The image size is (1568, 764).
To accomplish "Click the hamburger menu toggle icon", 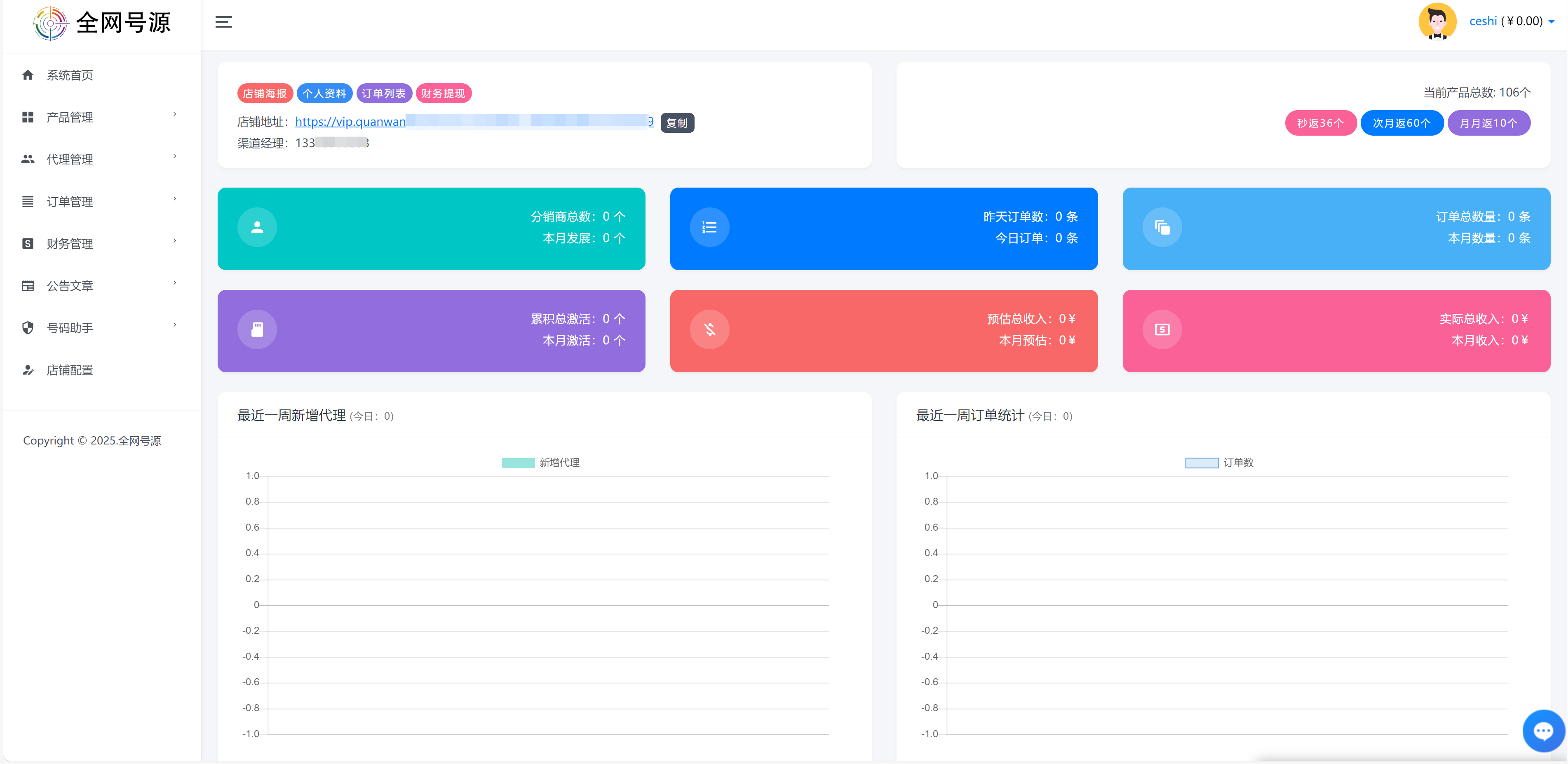I will pyautogui.click(x=223, y=23).
